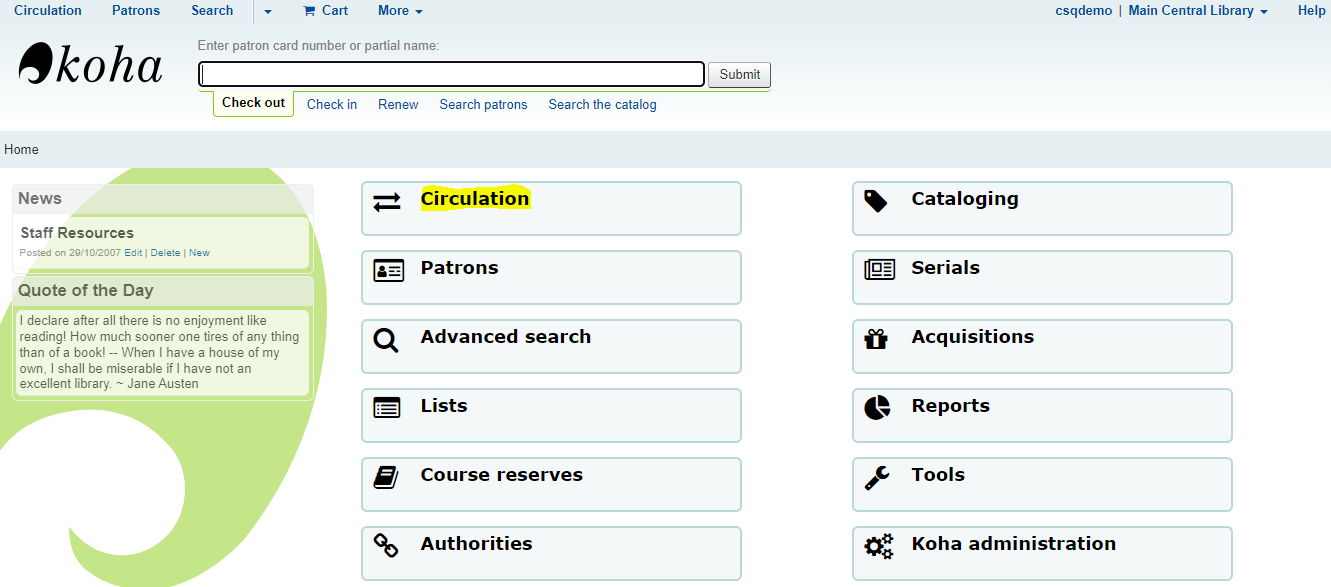Click the csqdemo username in top bar

pyautogui.click(x=1083, y=11)
